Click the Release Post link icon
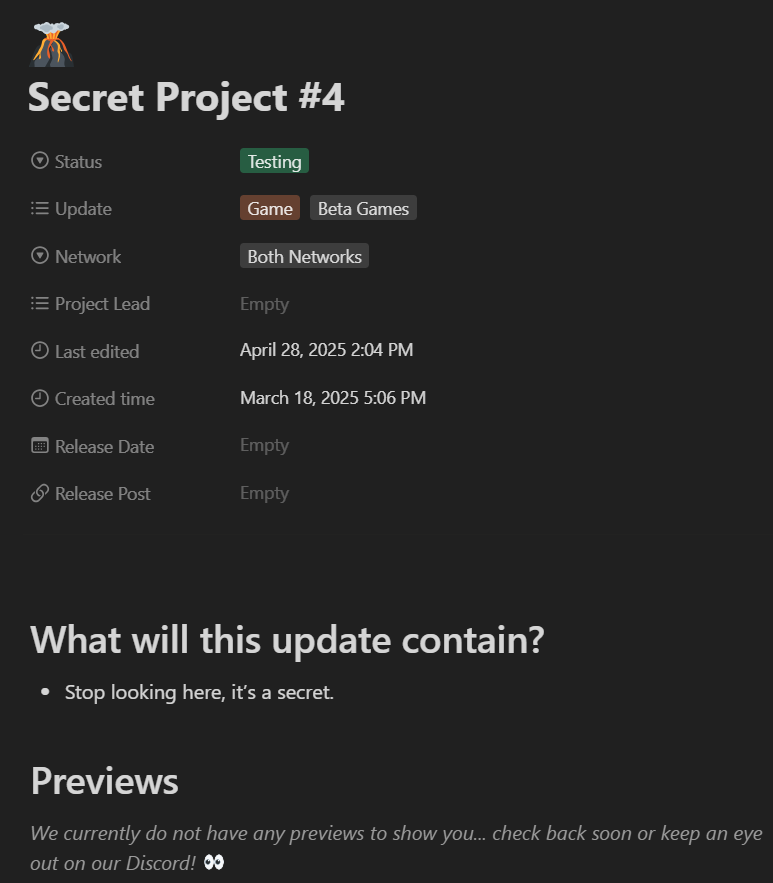 [x=39, y=493]
